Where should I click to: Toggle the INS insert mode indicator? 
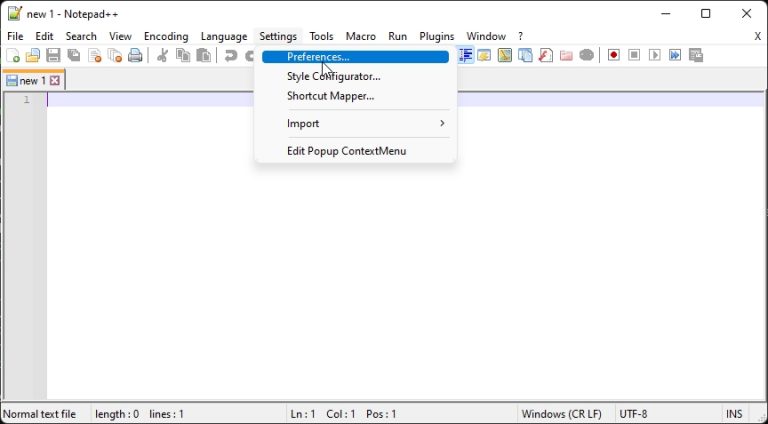coord(734,414)
